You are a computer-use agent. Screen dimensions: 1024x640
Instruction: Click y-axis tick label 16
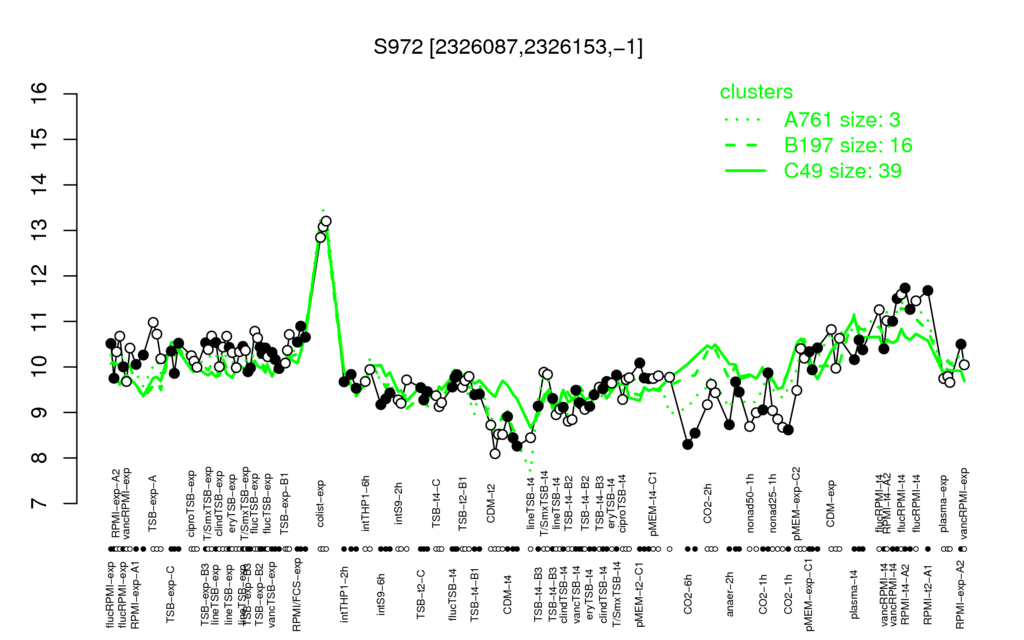[x=39, y=94]
